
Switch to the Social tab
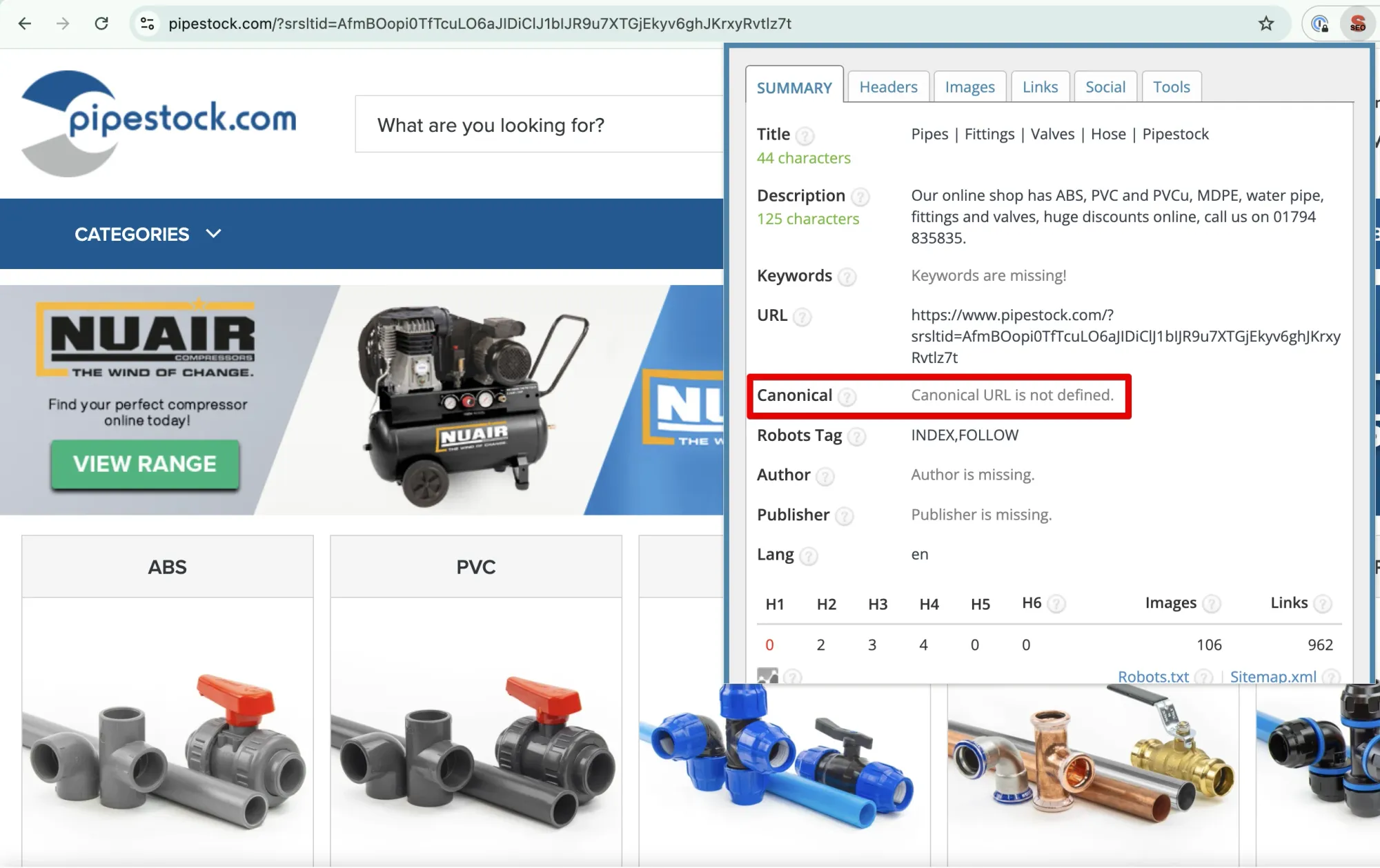click(1105, 87)
